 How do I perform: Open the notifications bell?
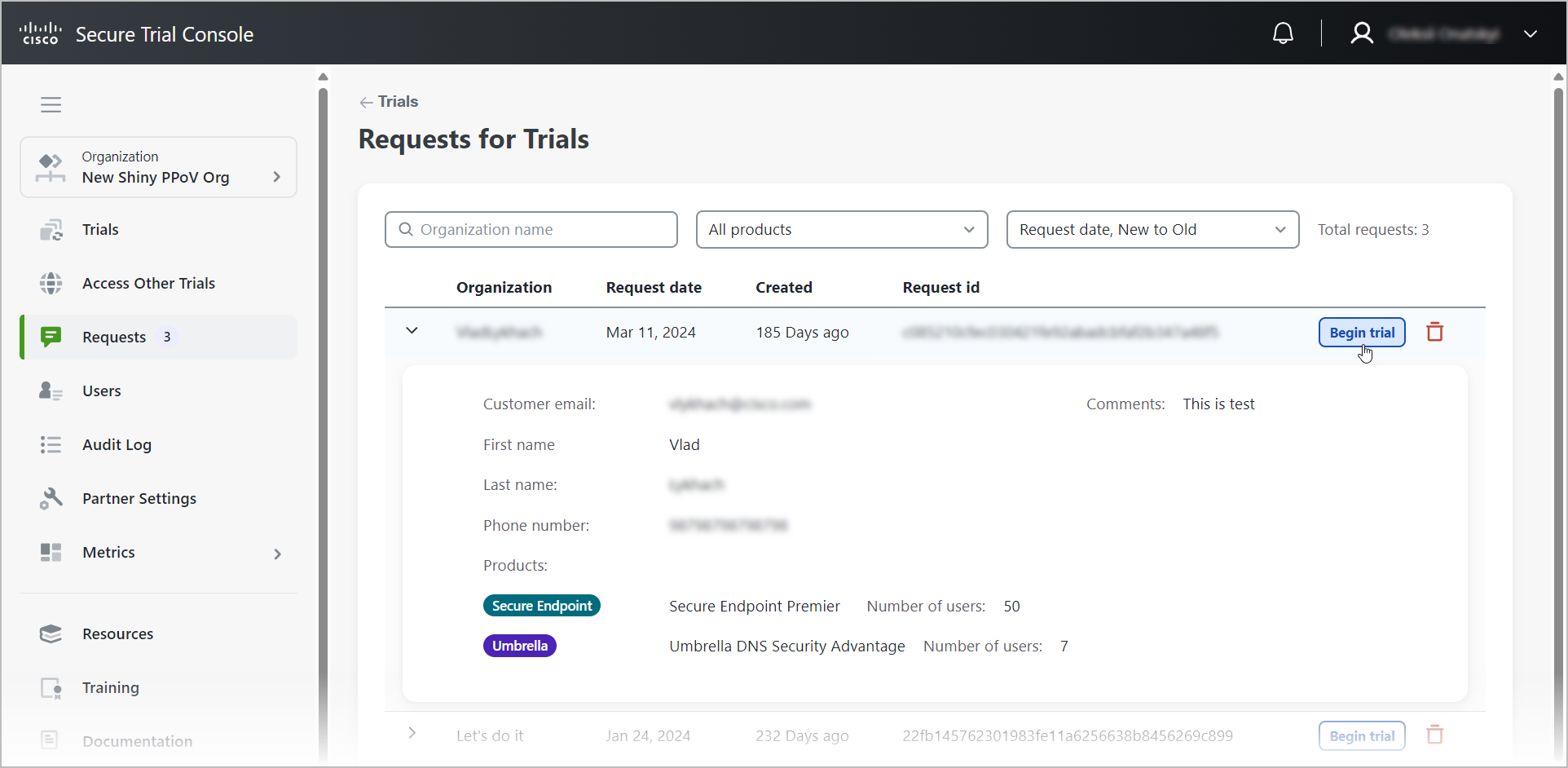[x=1283, y=33]
